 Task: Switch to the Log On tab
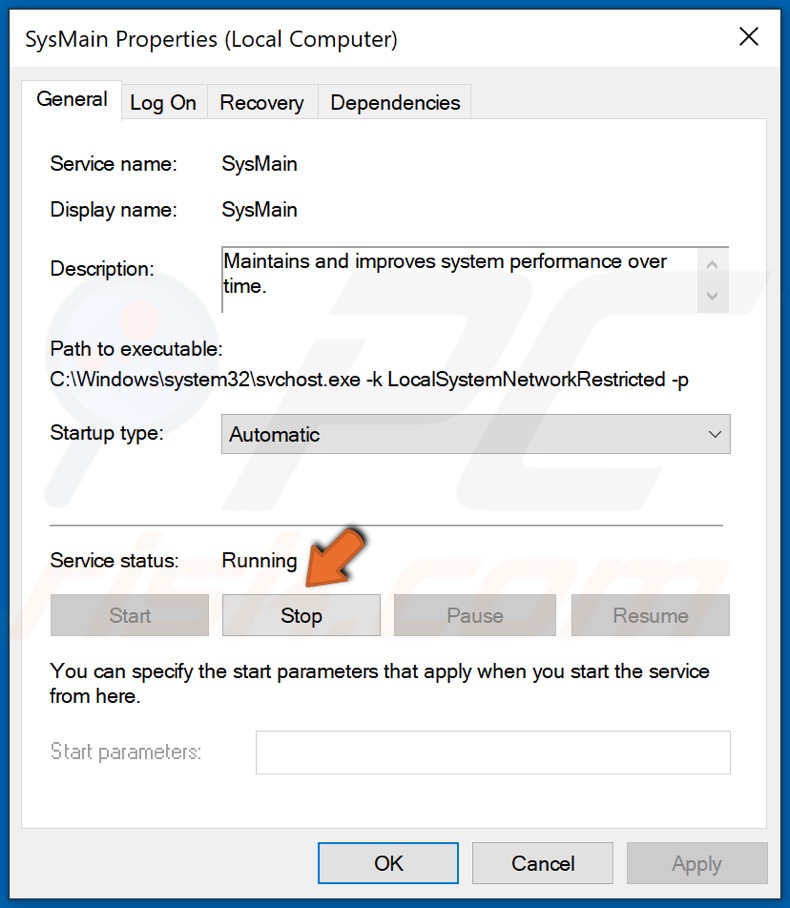[x=163, y=101]
